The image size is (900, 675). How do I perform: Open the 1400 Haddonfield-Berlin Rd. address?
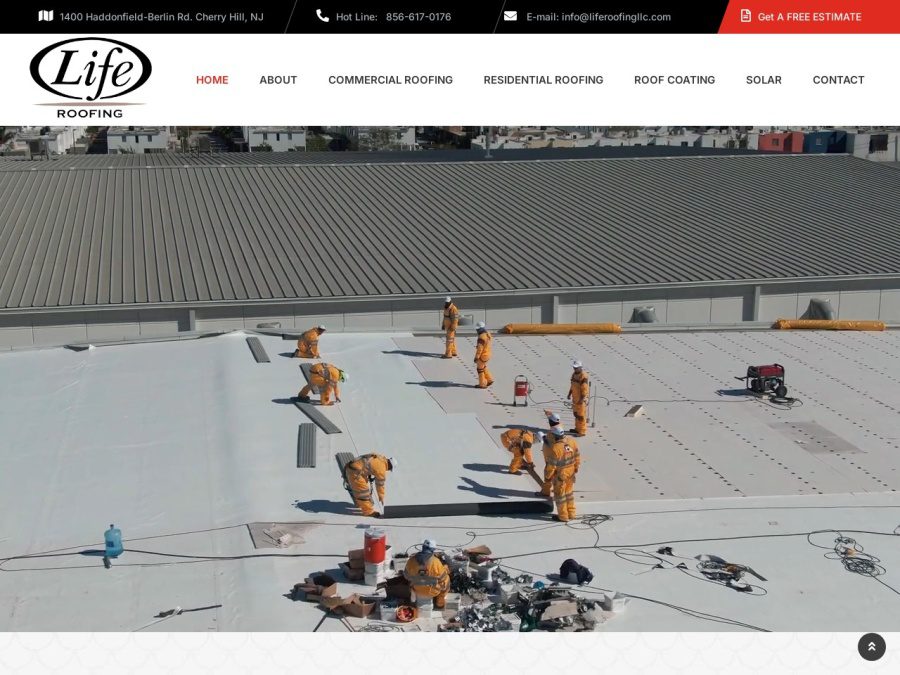[161, 17]
